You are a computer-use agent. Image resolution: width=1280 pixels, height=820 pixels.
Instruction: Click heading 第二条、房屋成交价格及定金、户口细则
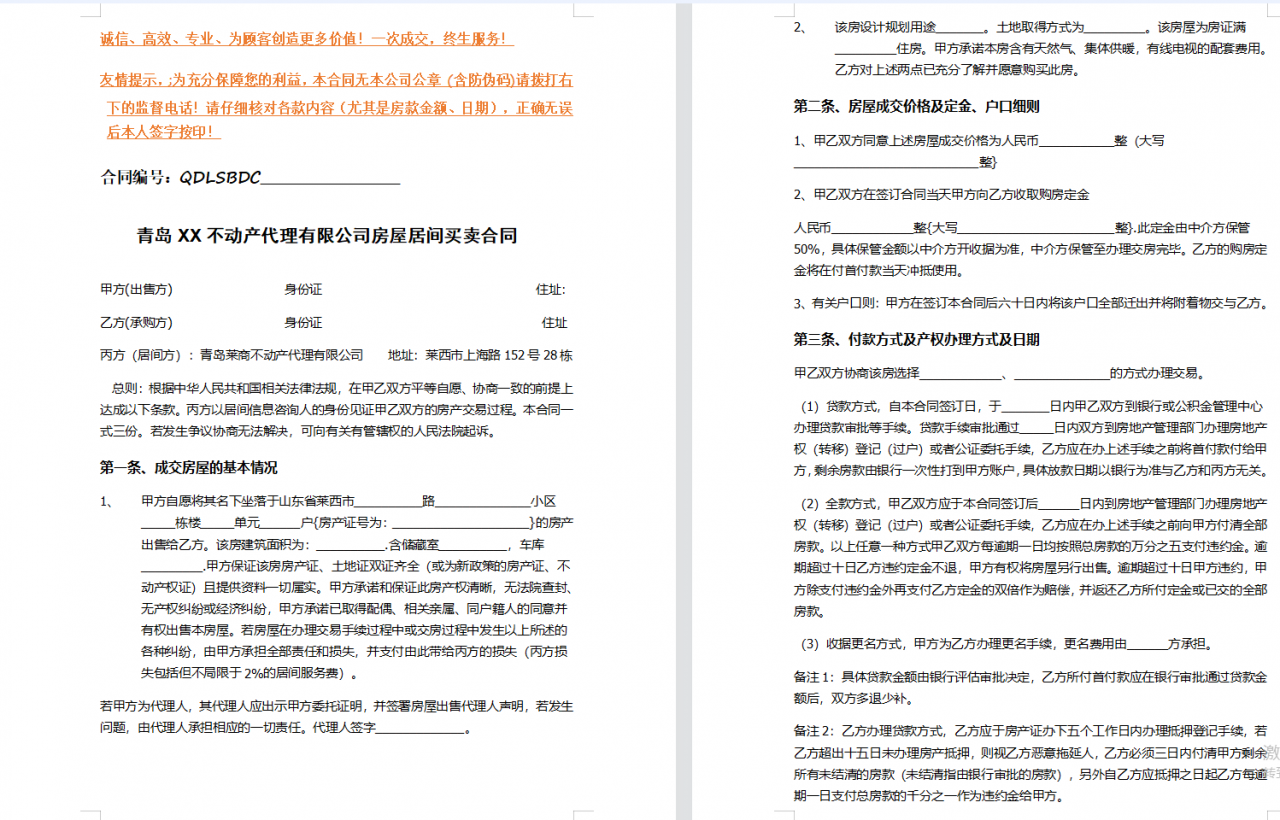[x=917, y=106]
